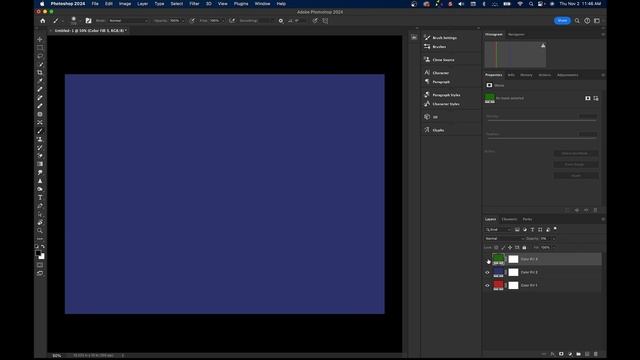
Task: Click the blue Color Fill 2 thumbnail
Action: [498, 272]
